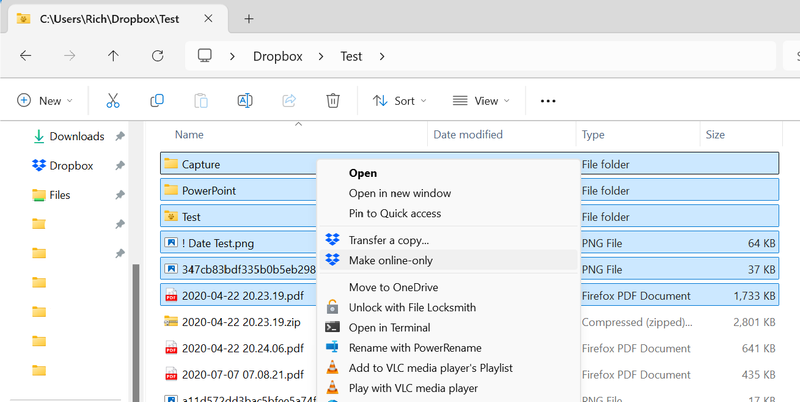Expand the Sort dropdown
Viewport: 800px width, 402px height.
pos(399,101)
